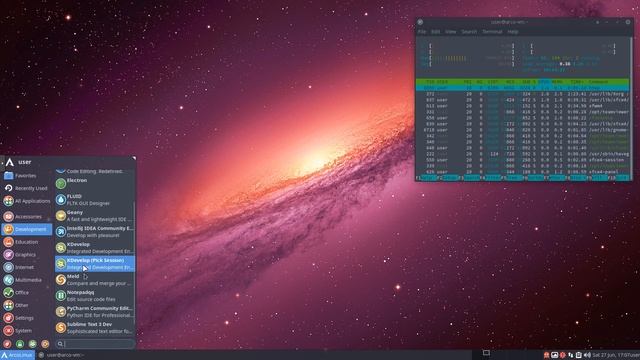
Task: Launch KDevelop Integrated Development Environment
Action: coord(94,247)
